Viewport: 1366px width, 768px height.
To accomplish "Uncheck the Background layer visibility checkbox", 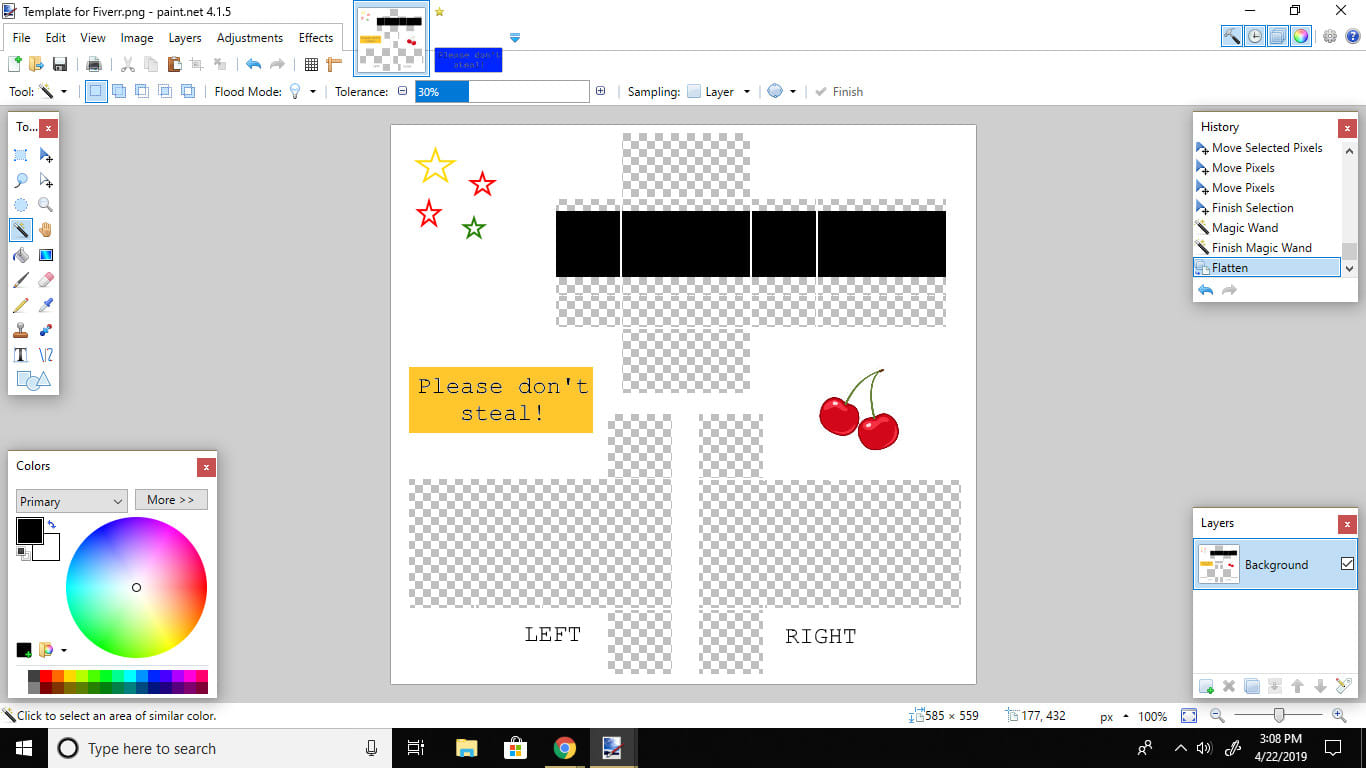I will (1347, 564).
